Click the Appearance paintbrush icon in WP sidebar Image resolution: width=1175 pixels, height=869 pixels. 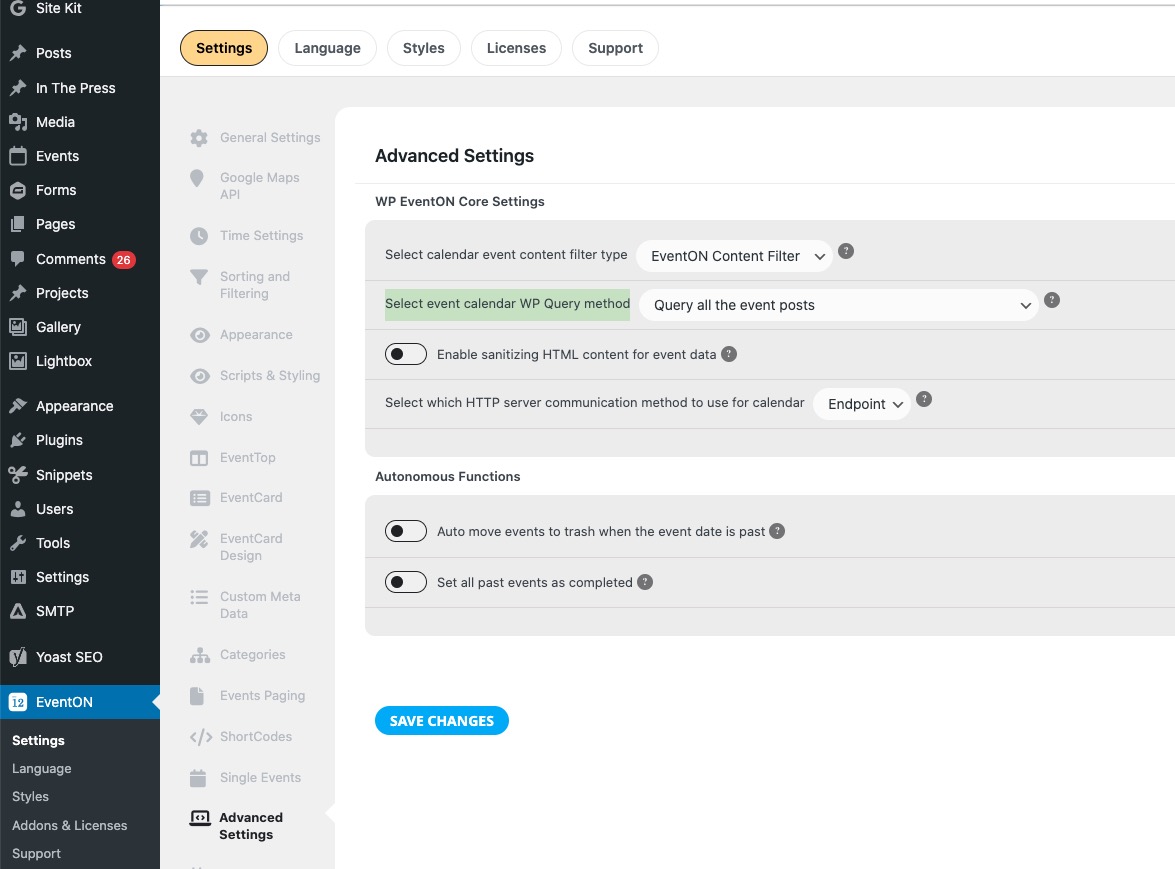coord(18,406)
